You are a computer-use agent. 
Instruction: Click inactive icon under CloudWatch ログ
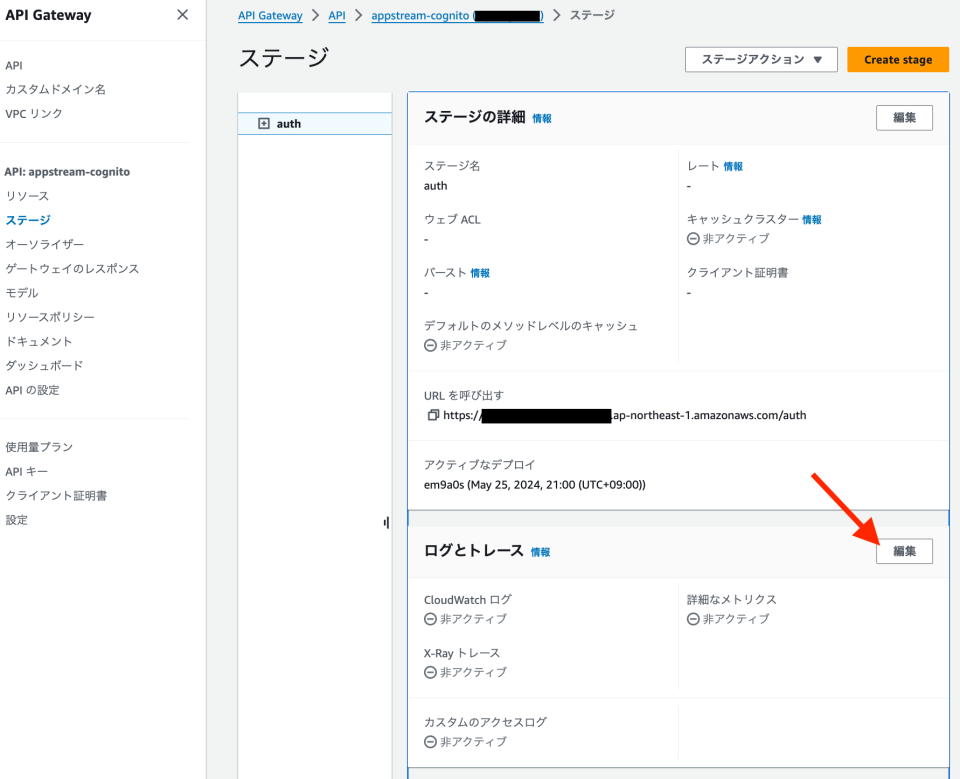[430, 619]
